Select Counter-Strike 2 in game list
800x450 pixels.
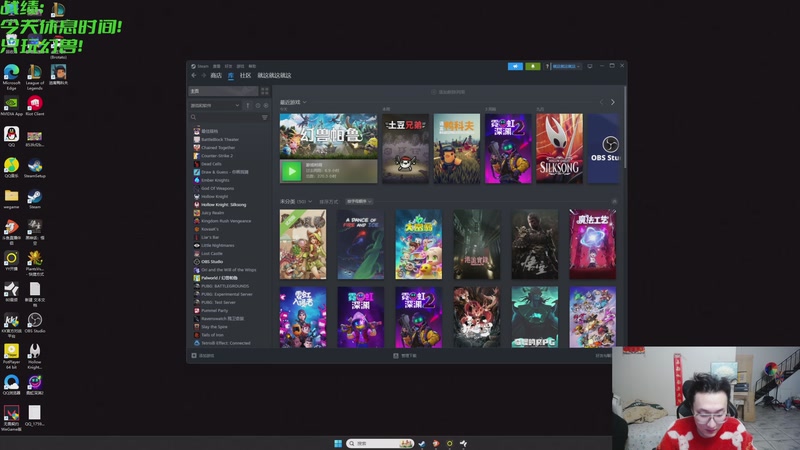click(217, 156)
